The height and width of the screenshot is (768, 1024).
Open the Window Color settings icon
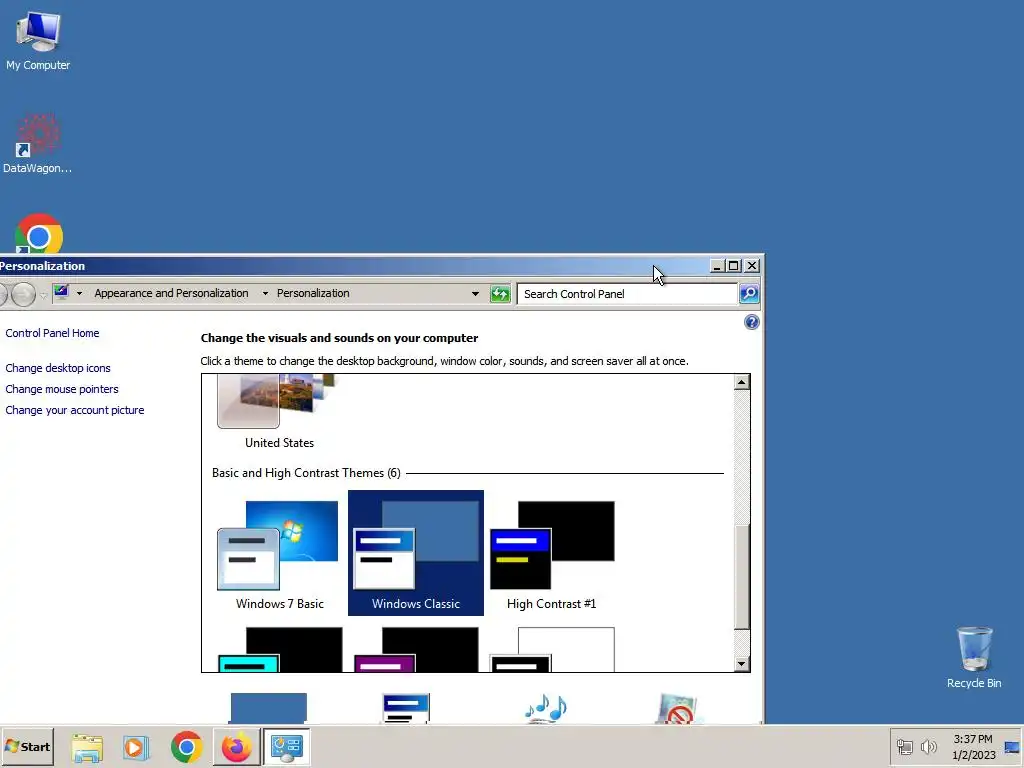(406, 708)
